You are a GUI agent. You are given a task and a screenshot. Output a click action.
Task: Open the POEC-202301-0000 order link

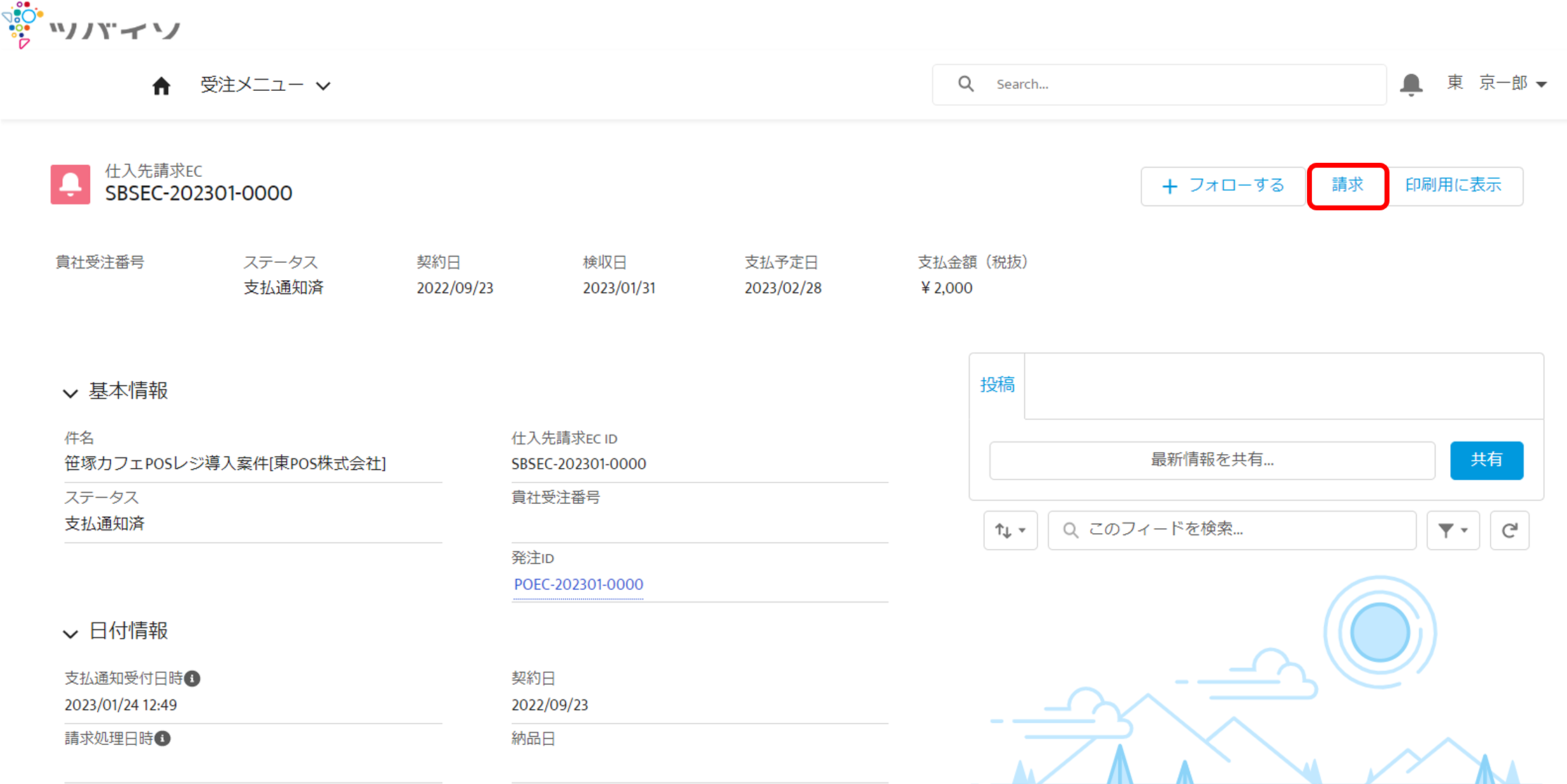point(579,584)
